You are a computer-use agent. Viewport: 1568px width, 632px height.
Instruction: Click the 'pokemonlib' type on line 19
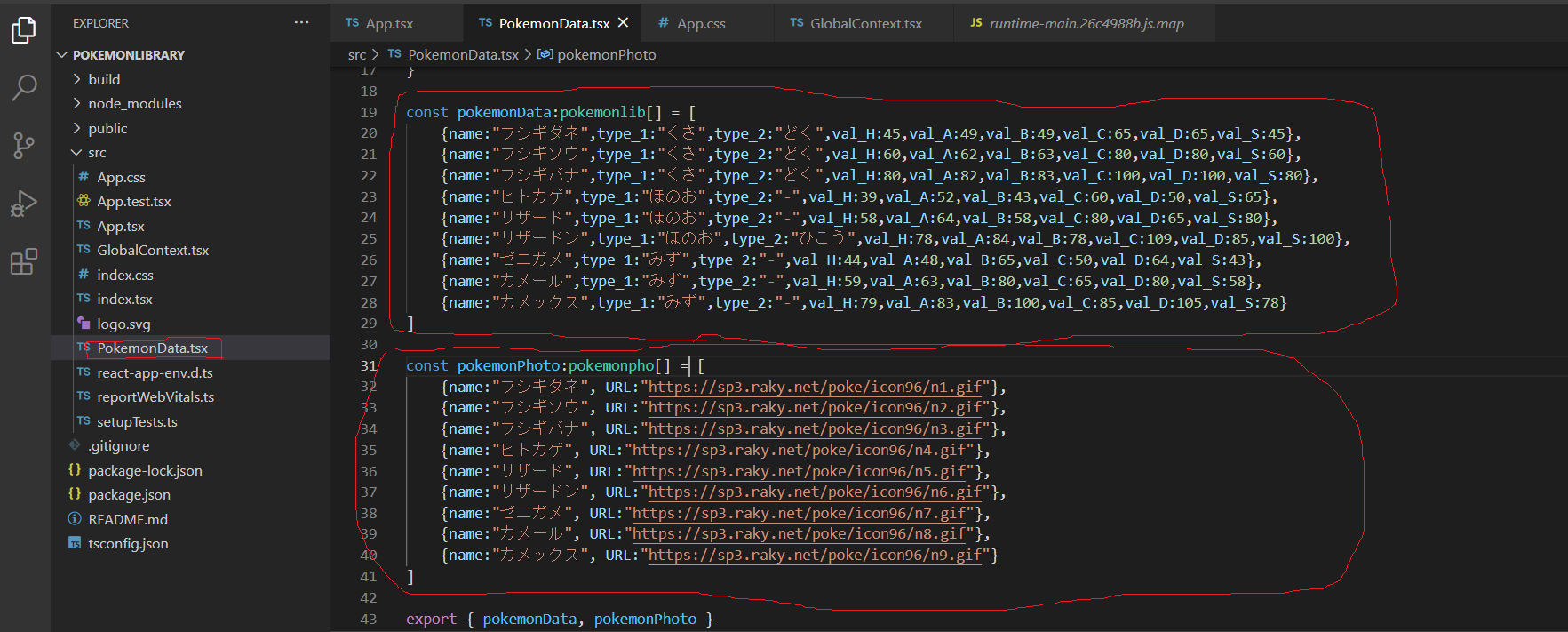(x=602, y=112)
